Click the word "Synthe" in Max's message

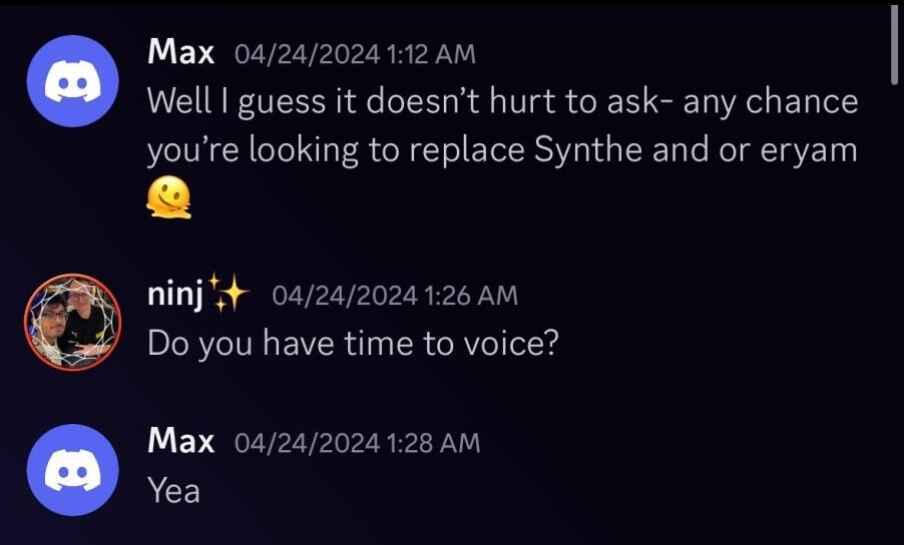(588, 150)
